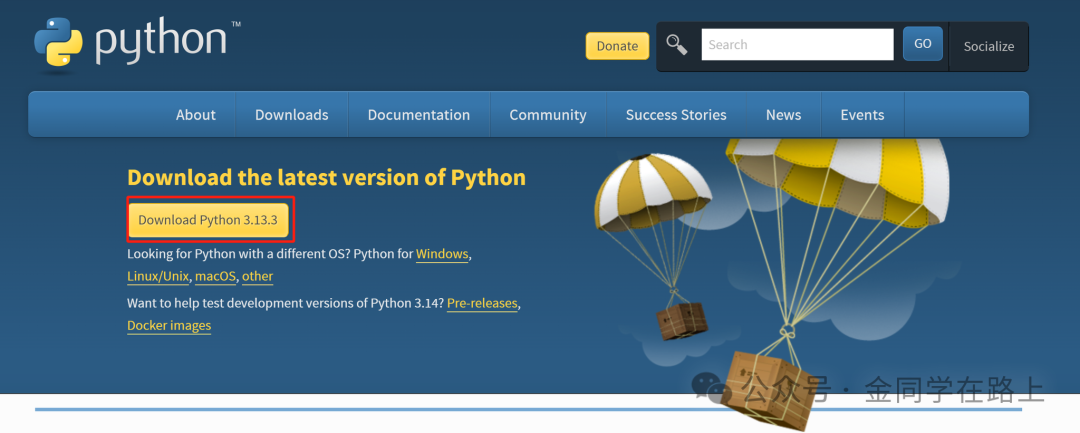Click the python wordmark text logo
The height and width of the screenshot is (433, 1080).
pos(166,41)
